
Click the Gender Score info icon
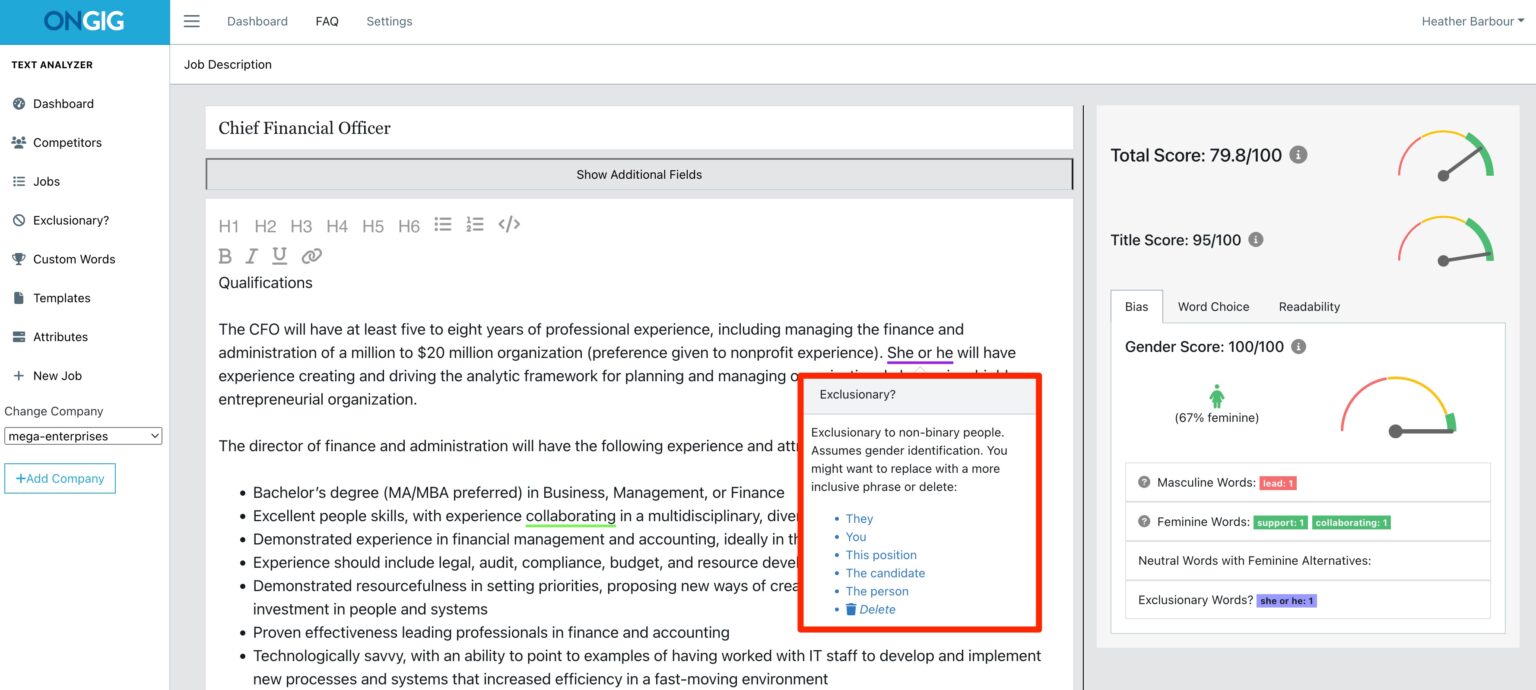[1298, 346]
